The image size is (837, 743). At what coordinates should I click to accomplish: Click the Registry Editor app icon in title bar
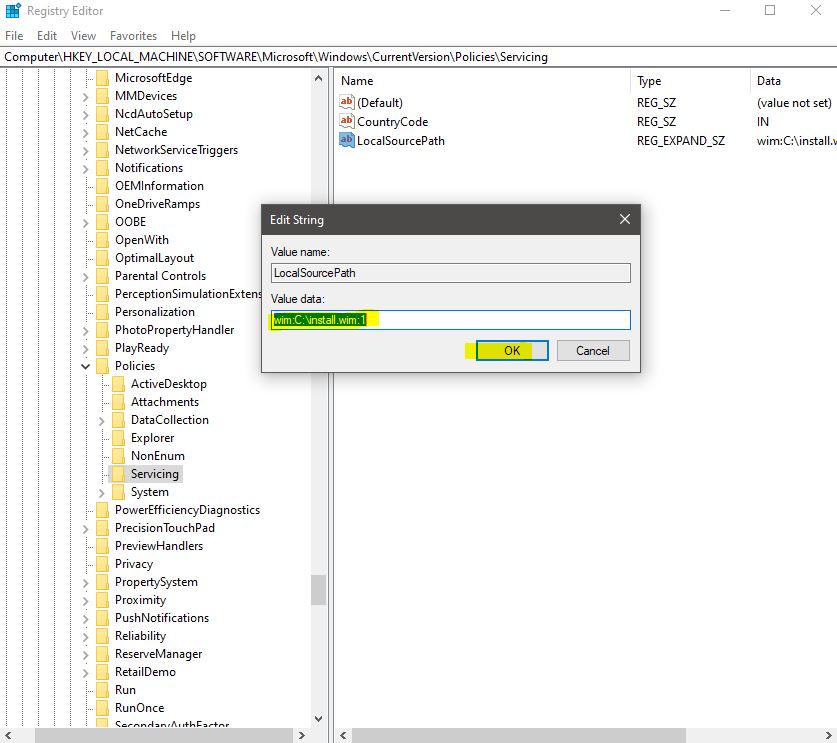[x=12, y=11]
